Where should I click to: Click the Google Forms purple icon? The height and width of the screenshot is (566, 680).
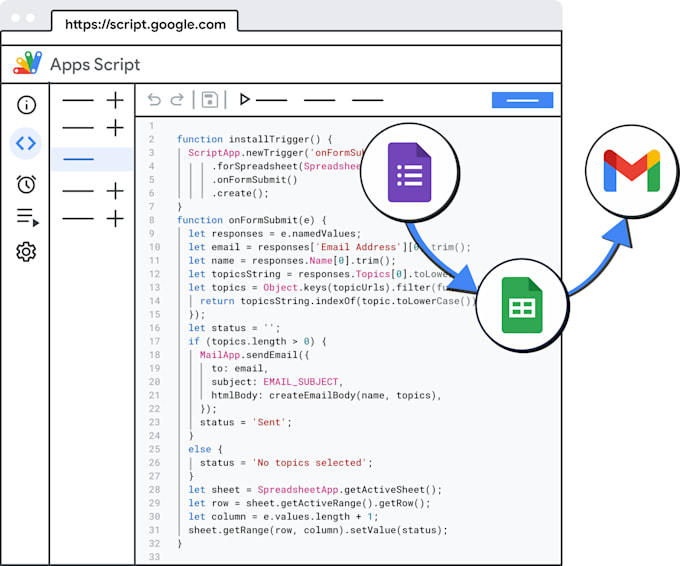(409, 172)
